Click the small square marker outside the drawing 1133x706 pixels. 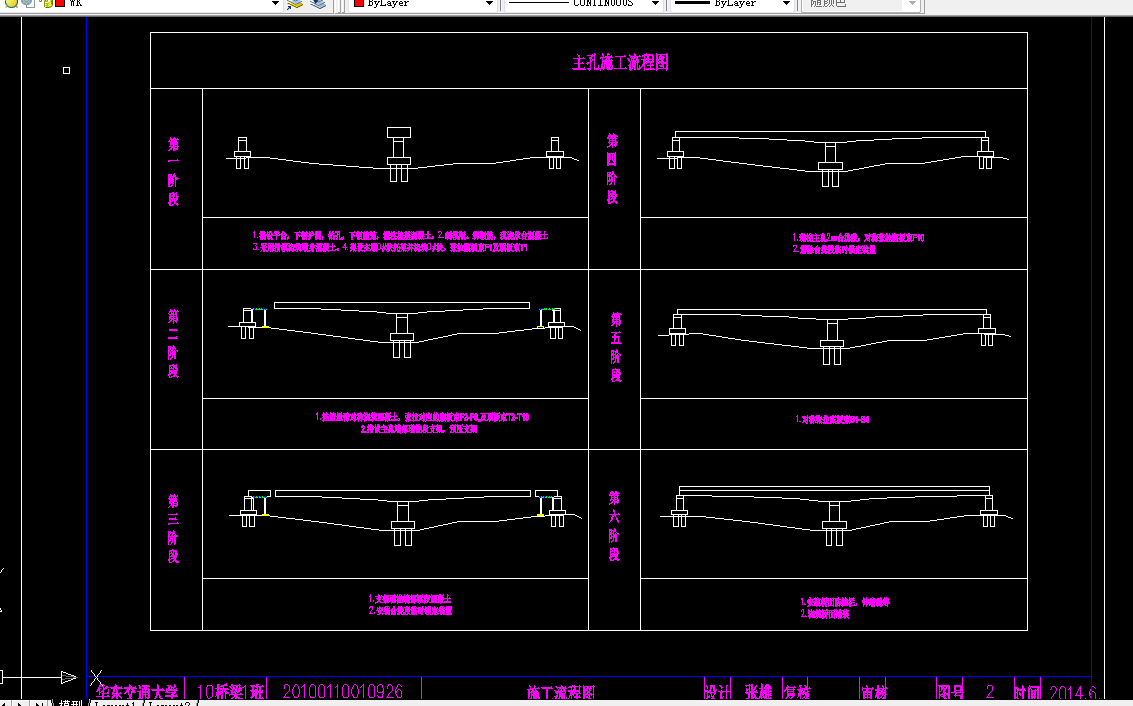(x=66, y=70)
